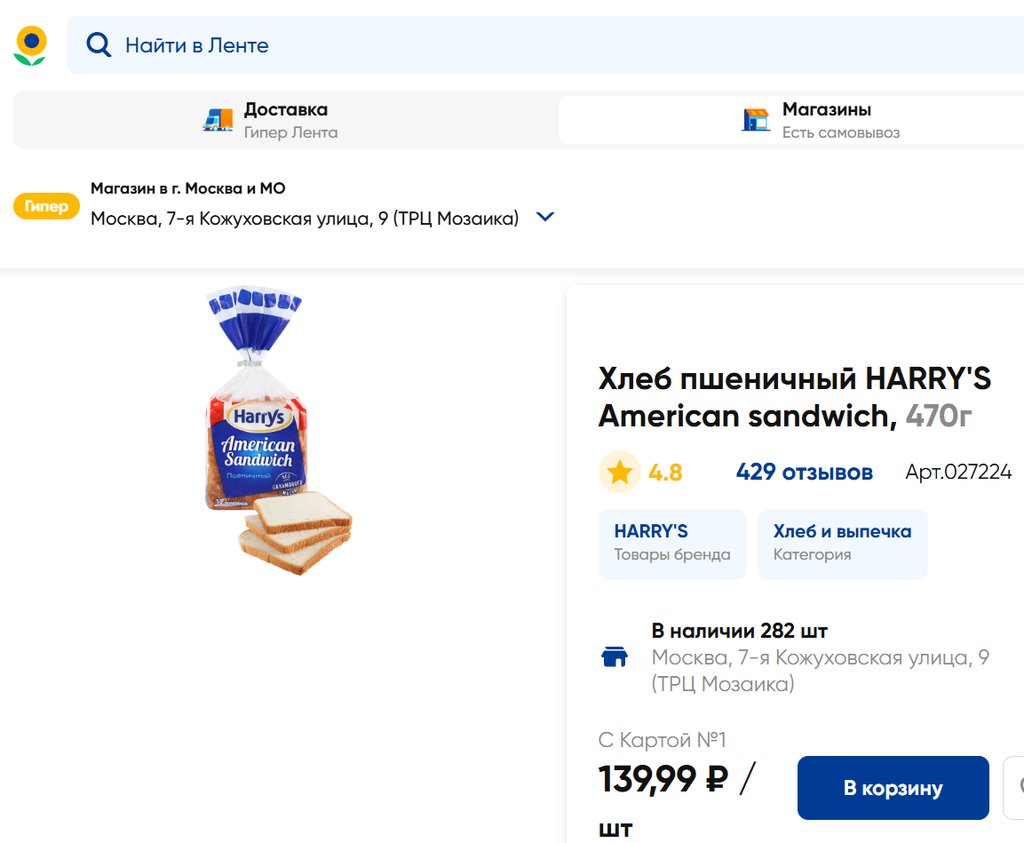Click the yellow Гипер badge
The width and height of the screenshot is (1024, 843).
click(x=46, y=206)
